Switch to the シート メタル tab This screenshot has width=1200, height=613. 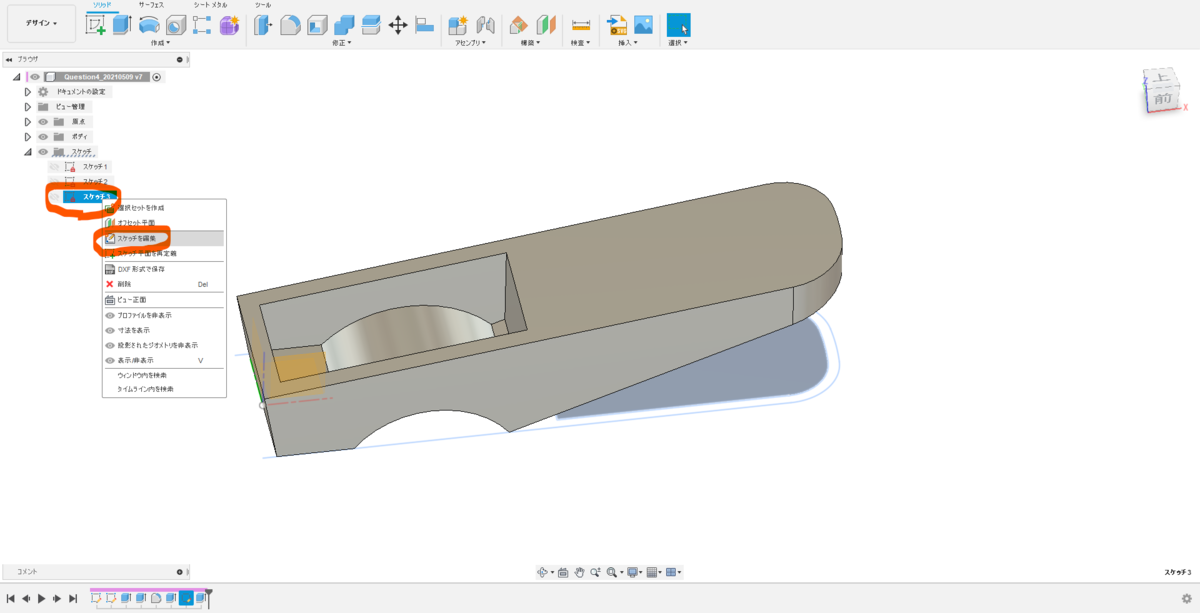coord(210,5)
